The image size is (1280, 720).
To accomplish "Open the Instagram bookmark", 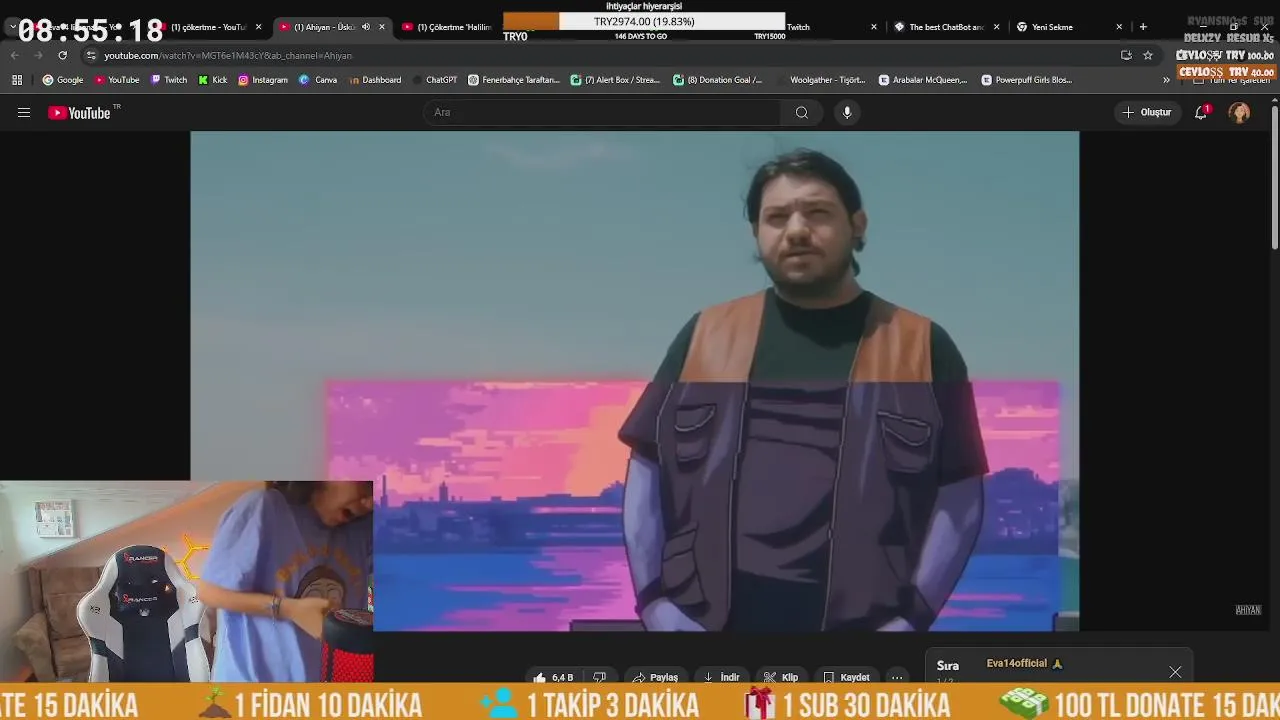I will click(263, 80).
